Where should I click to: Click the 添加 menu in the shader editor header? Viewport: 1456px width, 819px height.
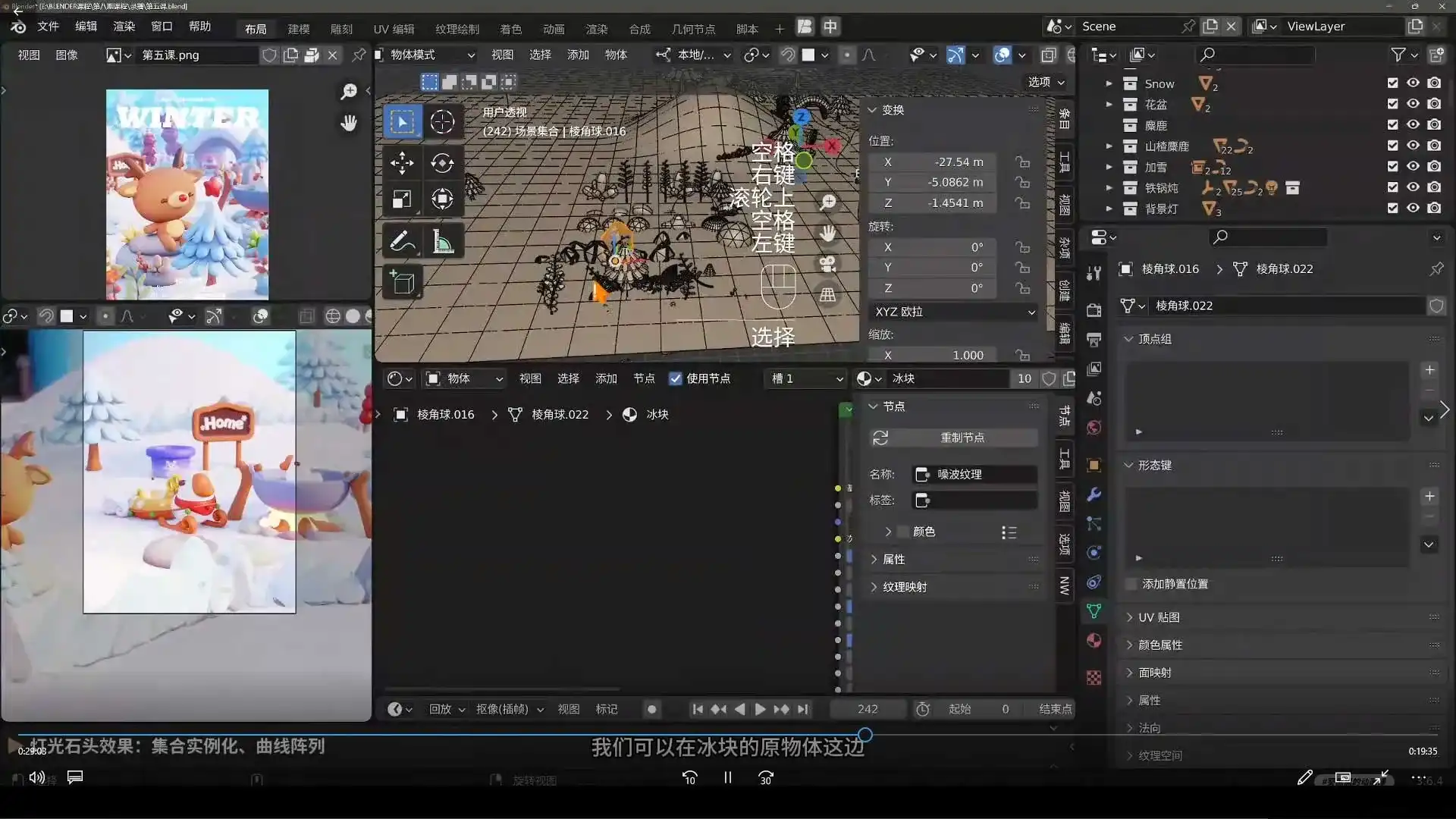[605, 378]
